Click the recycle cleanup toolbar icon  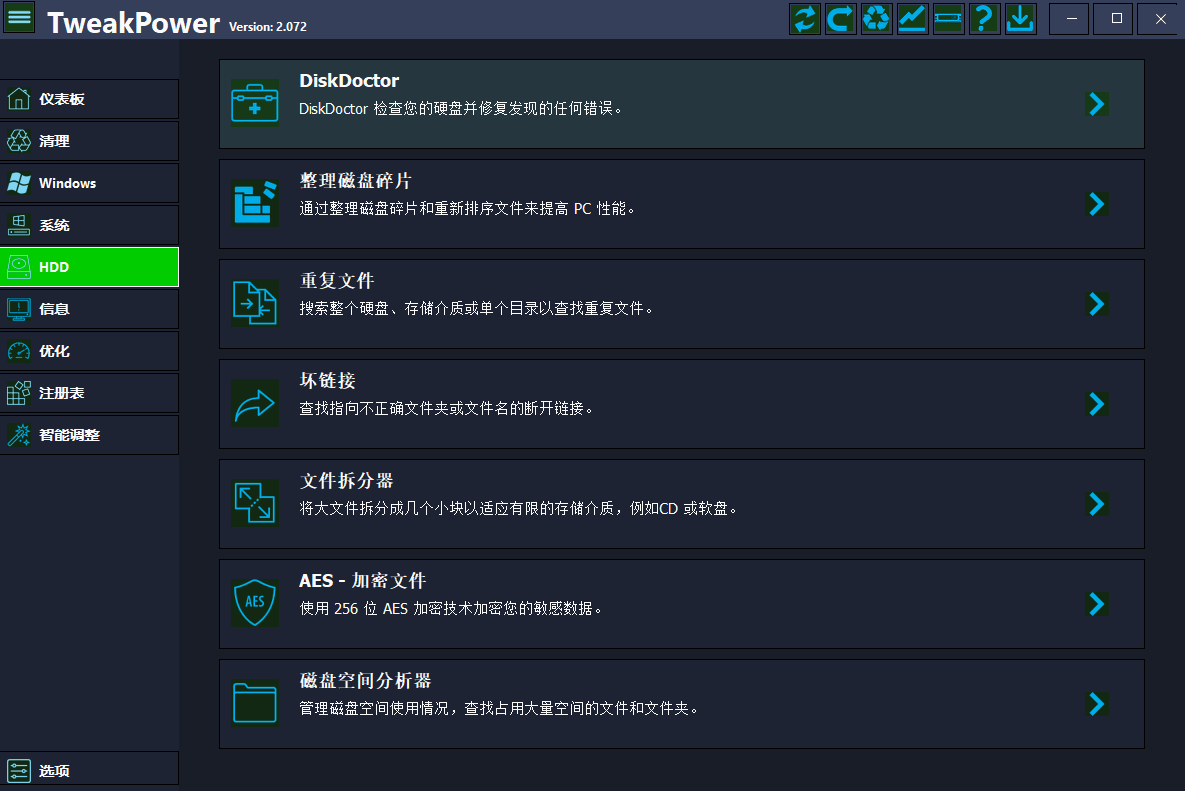[876, 18]
